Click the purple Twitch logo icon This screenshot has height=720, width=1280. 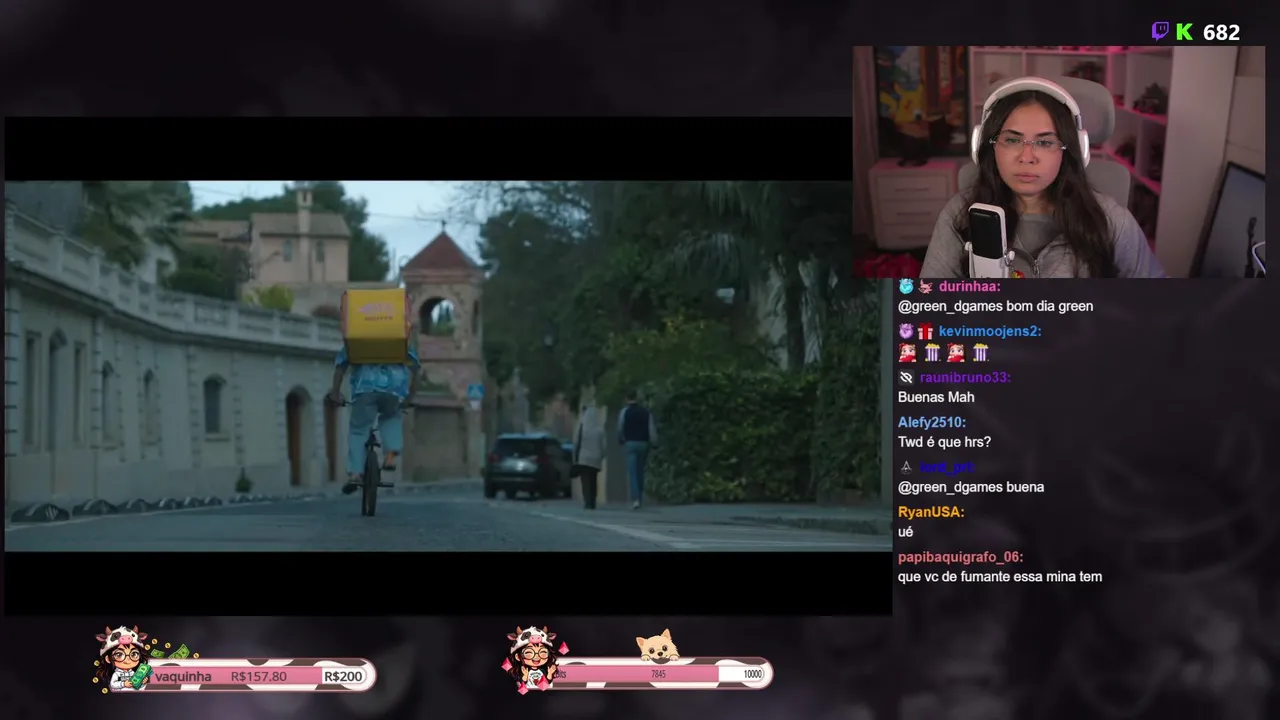[1160, 32]
